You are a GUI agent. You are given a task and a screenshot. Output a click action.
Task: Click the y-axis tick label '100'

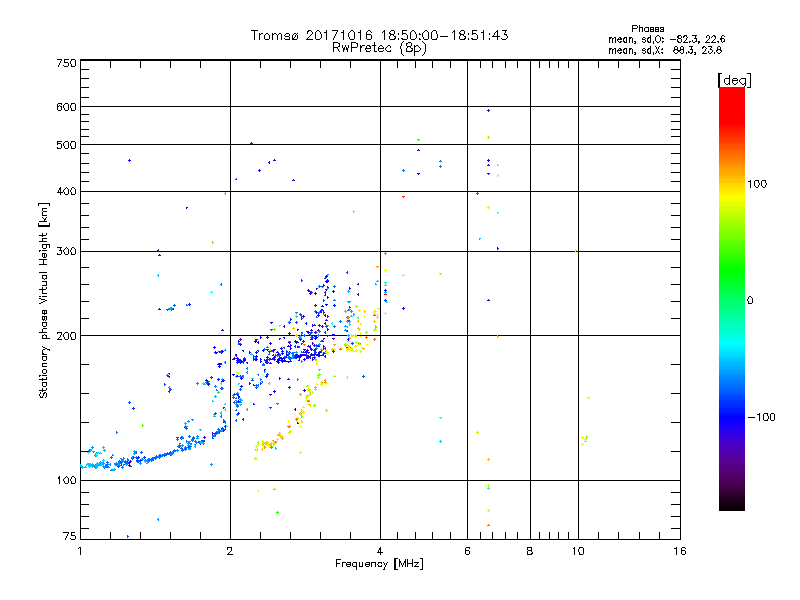pyautogui.click(x=66, y=481)
